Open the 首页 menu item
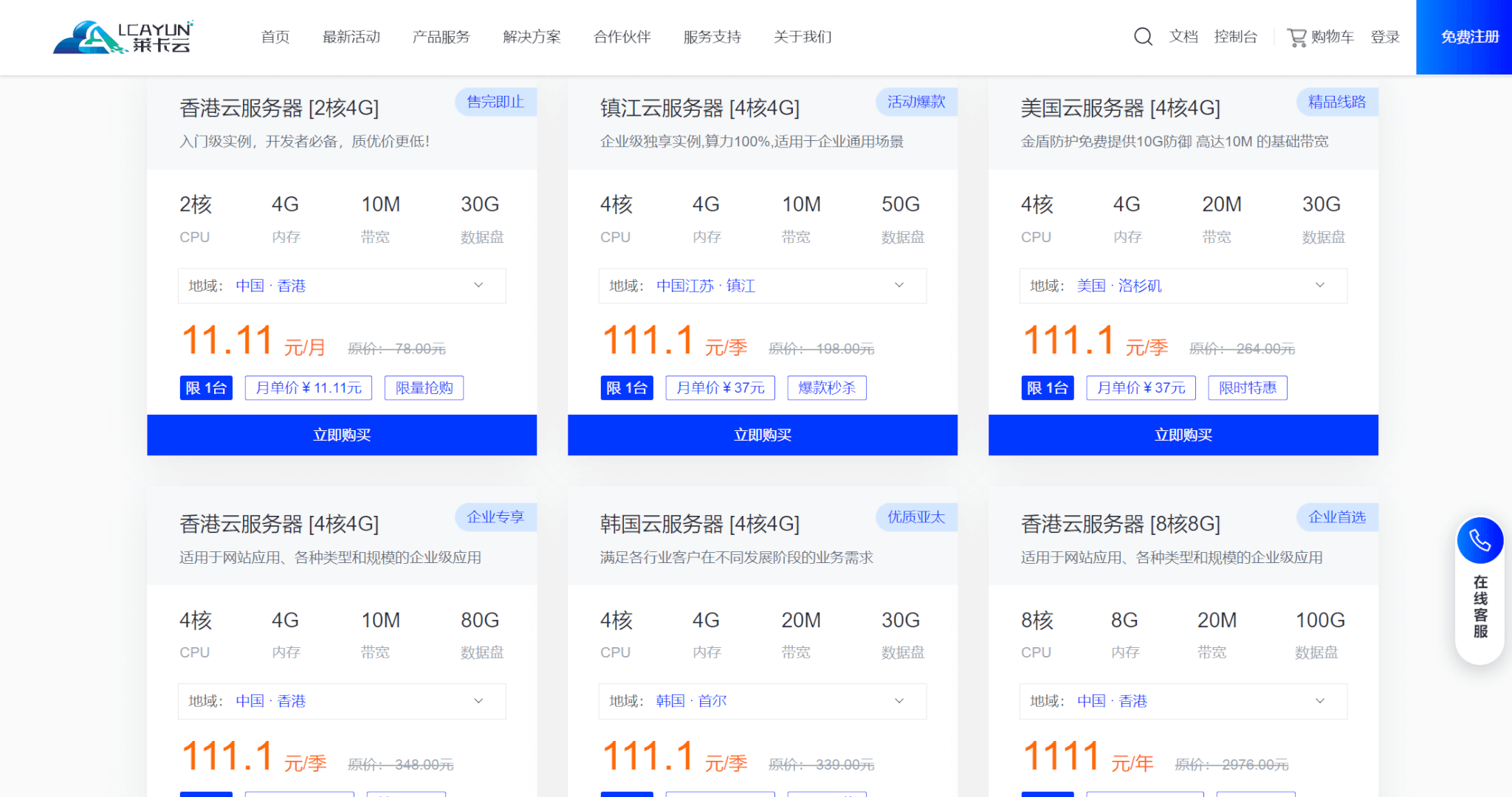This screenshot has height=797, width=1512. pyautogui.click(x=275, y=37)
